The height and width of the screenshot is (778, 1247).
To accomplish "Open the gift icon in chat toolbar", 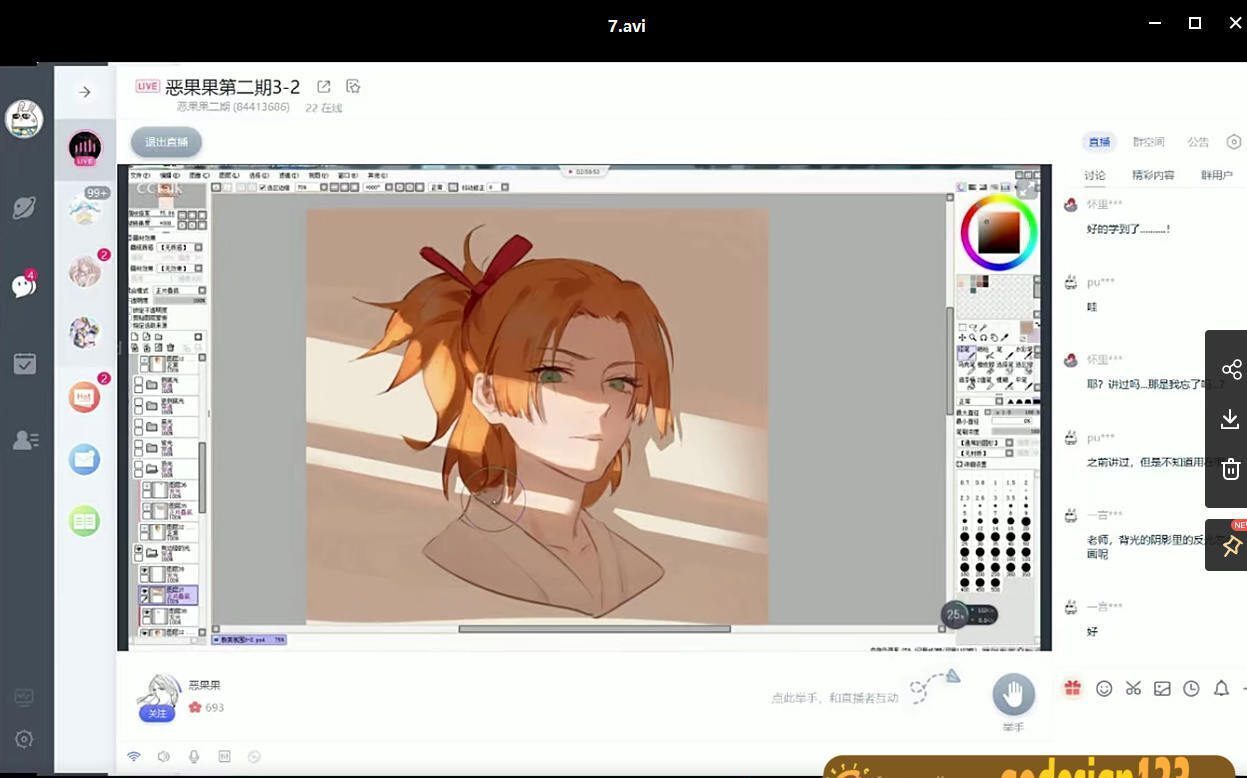I will click(x=1072, y=688).
